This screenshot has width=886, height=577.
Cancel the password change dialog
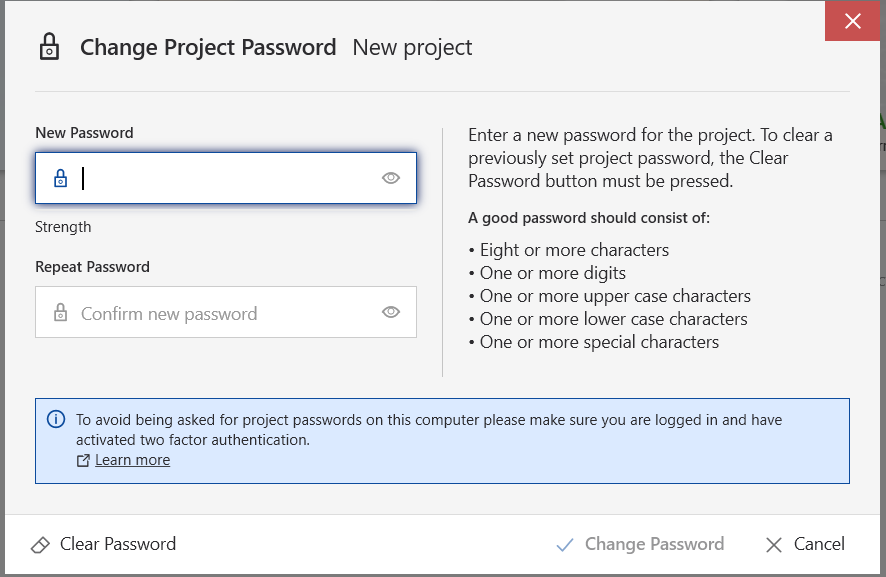[x=805, y=545]
